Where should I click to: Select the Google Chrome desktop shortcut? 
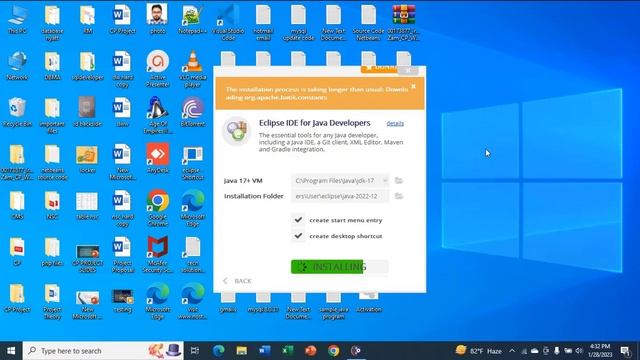pyautogui.click(x=158, y=208)
